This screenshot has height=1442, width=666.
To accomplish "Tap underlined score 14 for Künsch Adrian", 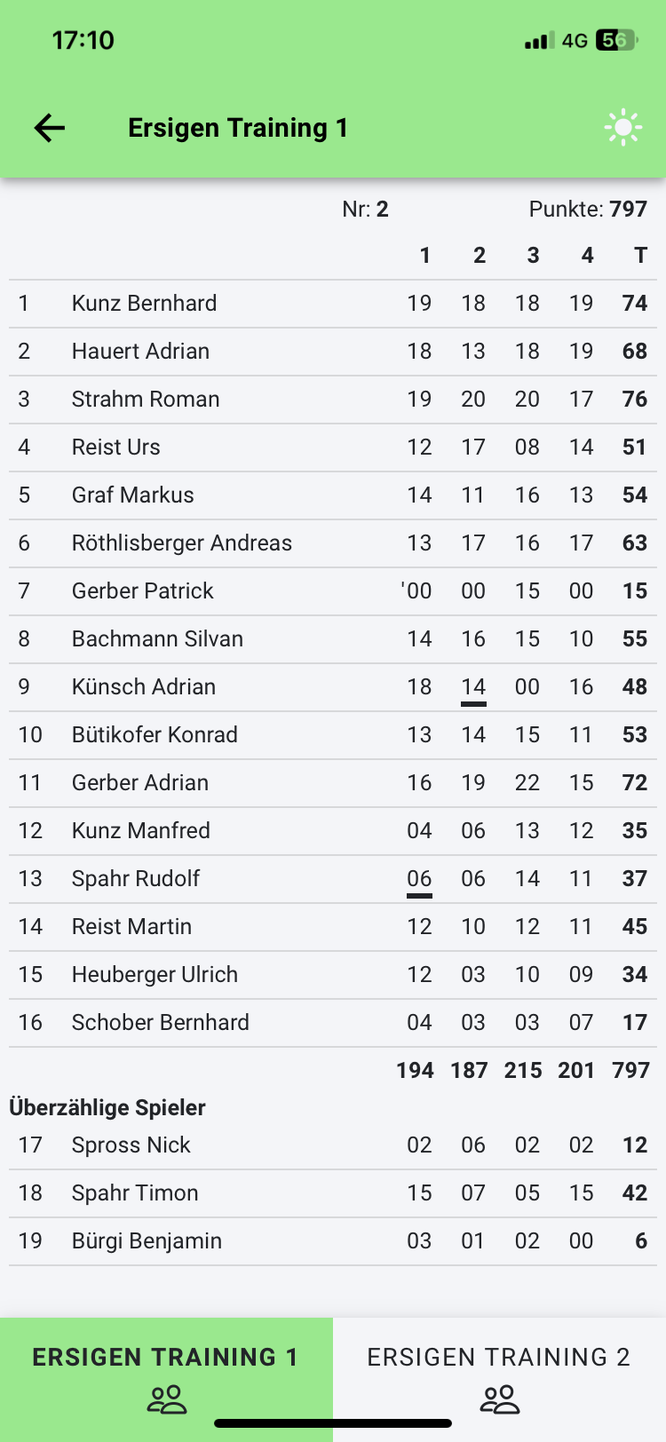I will pyautogui.click(x=473, y=687).
